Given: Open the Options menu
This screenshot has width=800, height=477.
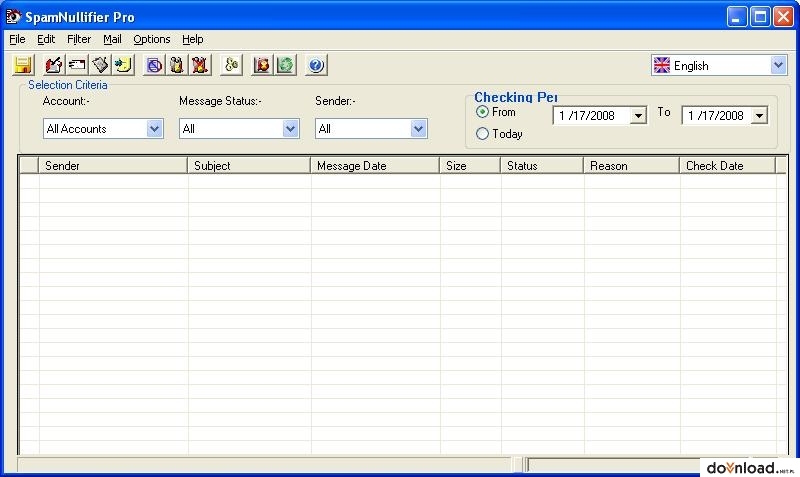Looking at the screenshot, I should tap(152, 39).
